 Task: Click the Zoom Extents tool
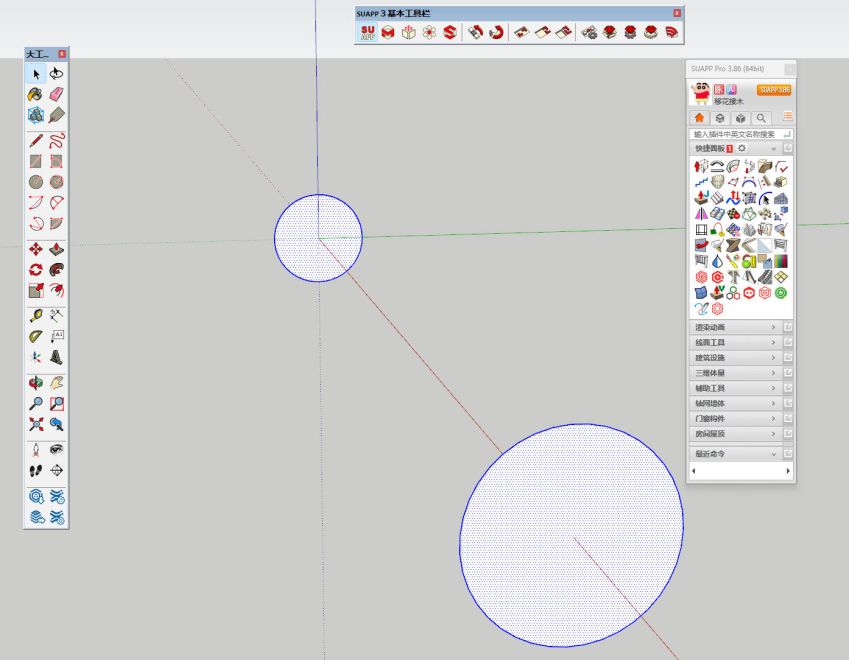(x=36, y=424)
